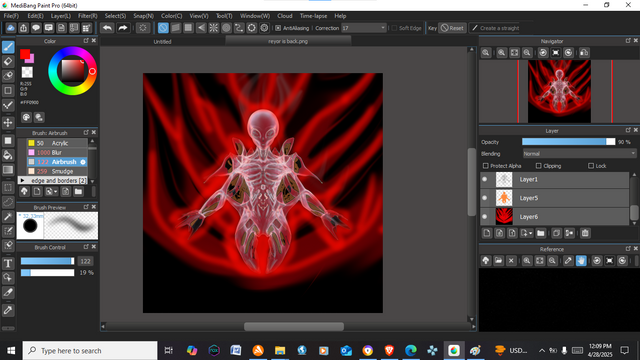
Task: Click the Redo arrow in toolbar
Action: pos(122,28)
